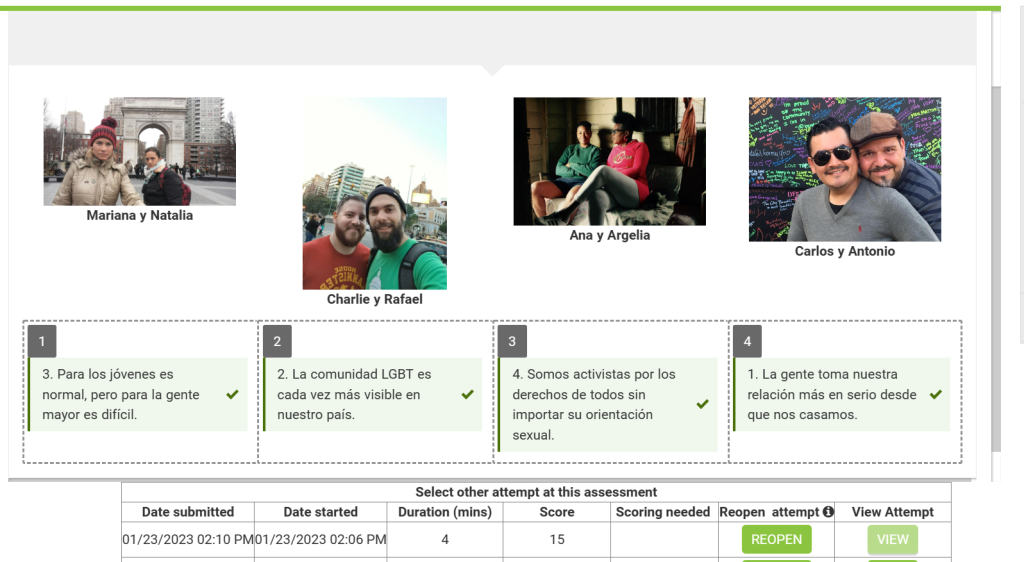The image size is (1024, 562).
Task: Open the Charlie y Rafael selfie photo
Action: [375, 193]
